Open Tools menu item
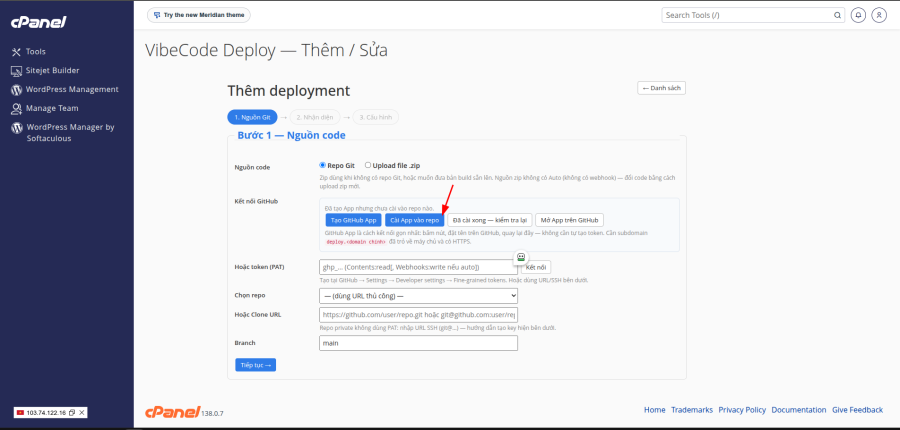This screenshot has height=430, width=900. (36, 52)
